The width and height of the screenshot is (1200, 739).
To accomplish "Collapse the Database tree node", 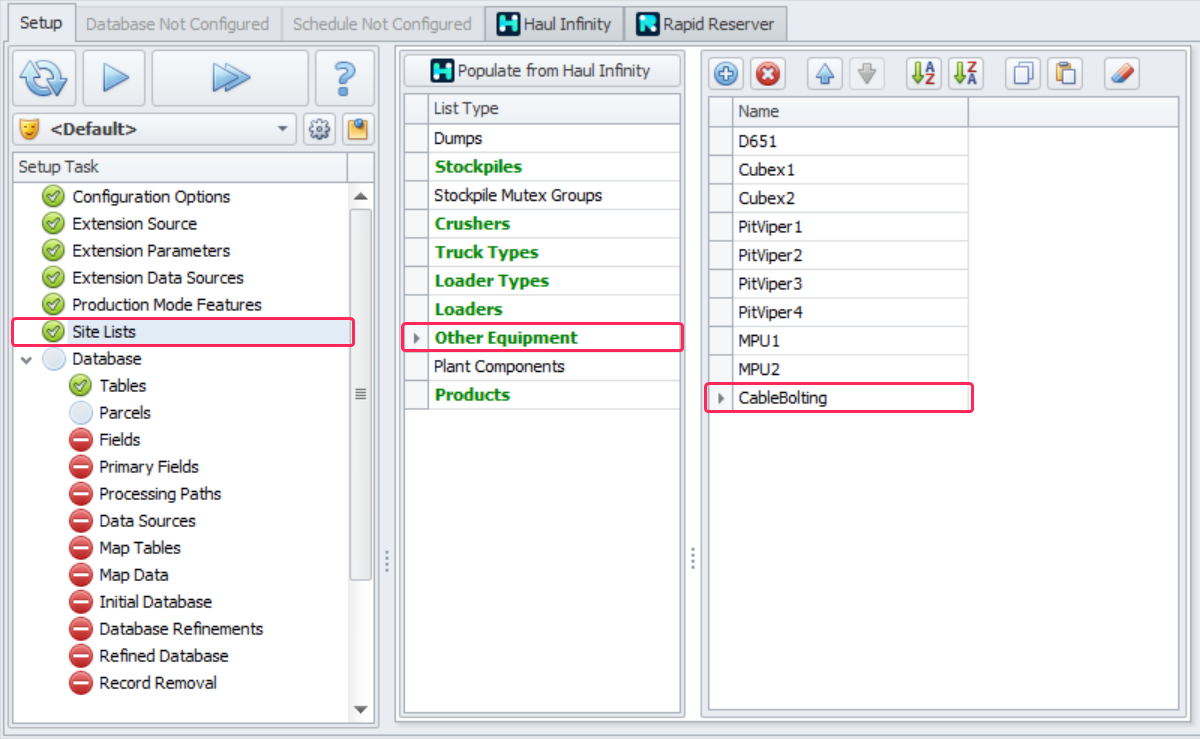I will click(27, 359).
